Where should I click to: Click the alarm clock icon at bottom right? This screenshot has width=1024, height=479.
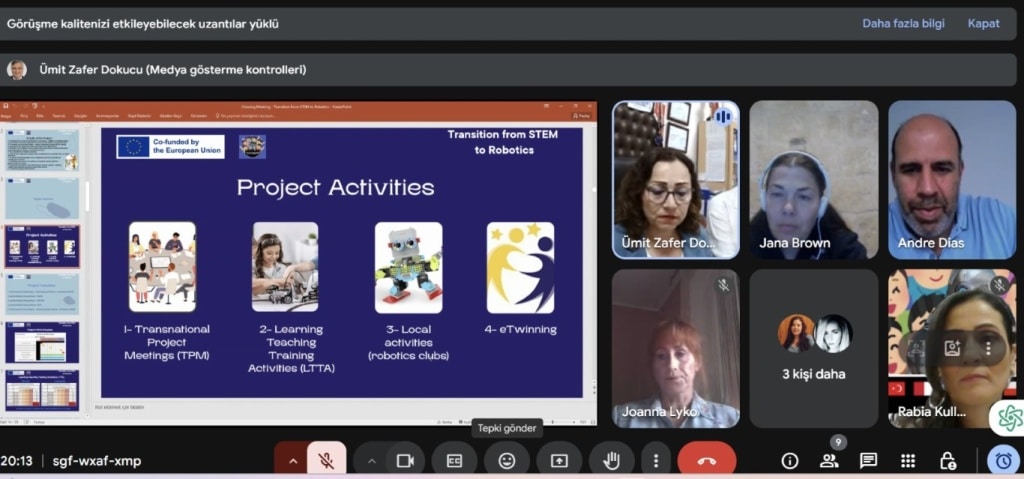[1003, 460]
